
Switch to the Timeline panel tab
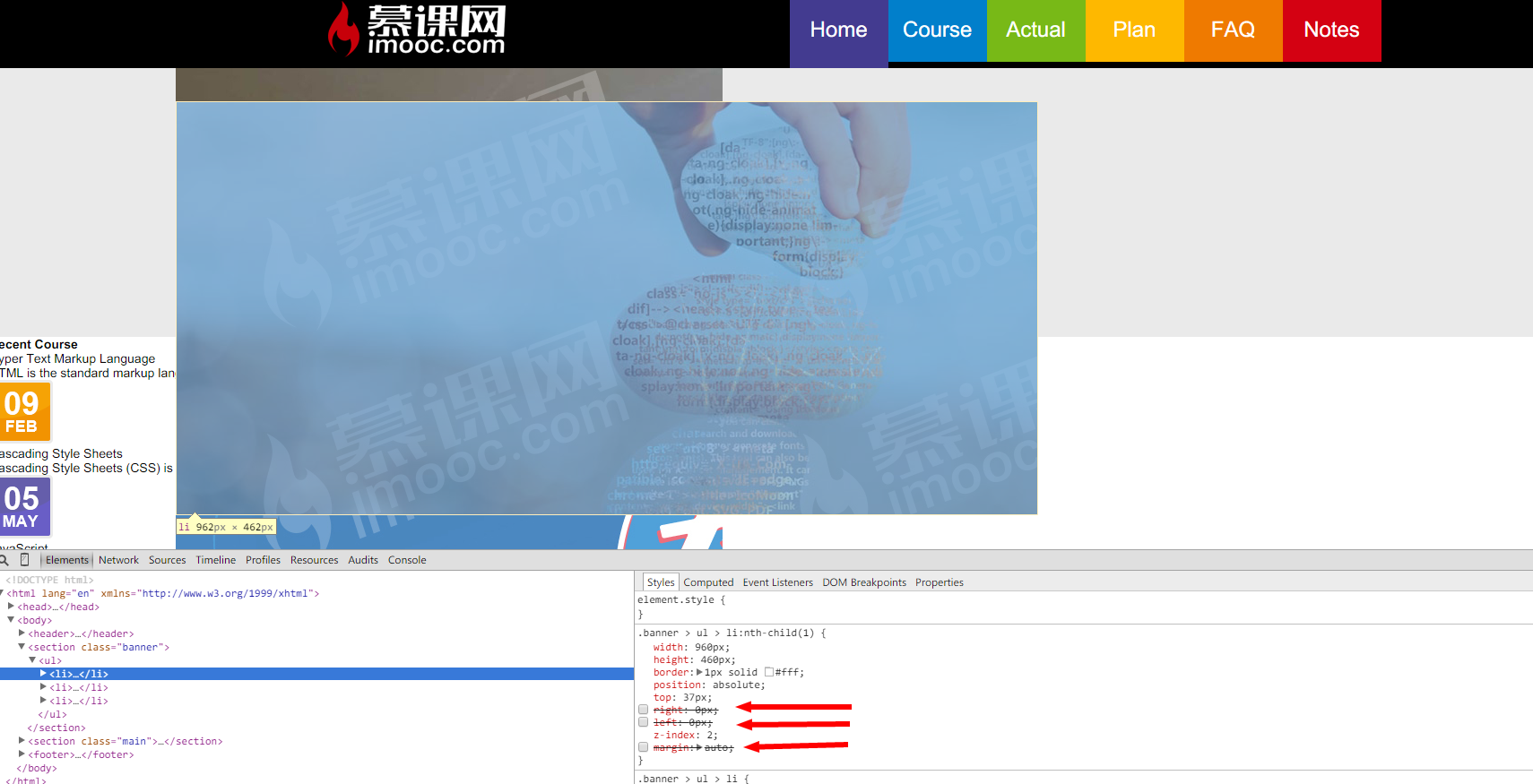click(216, 560)
